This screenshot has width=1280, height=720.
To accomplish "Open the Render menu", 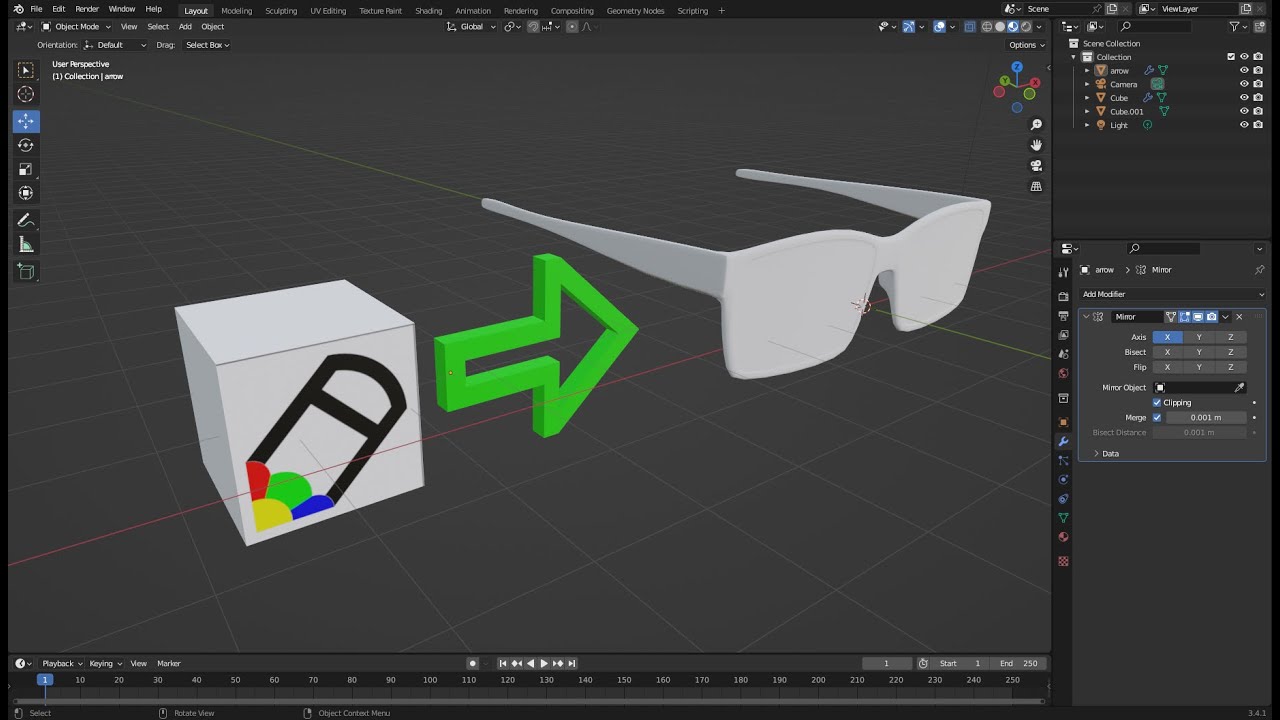I will tap(87, 9).
